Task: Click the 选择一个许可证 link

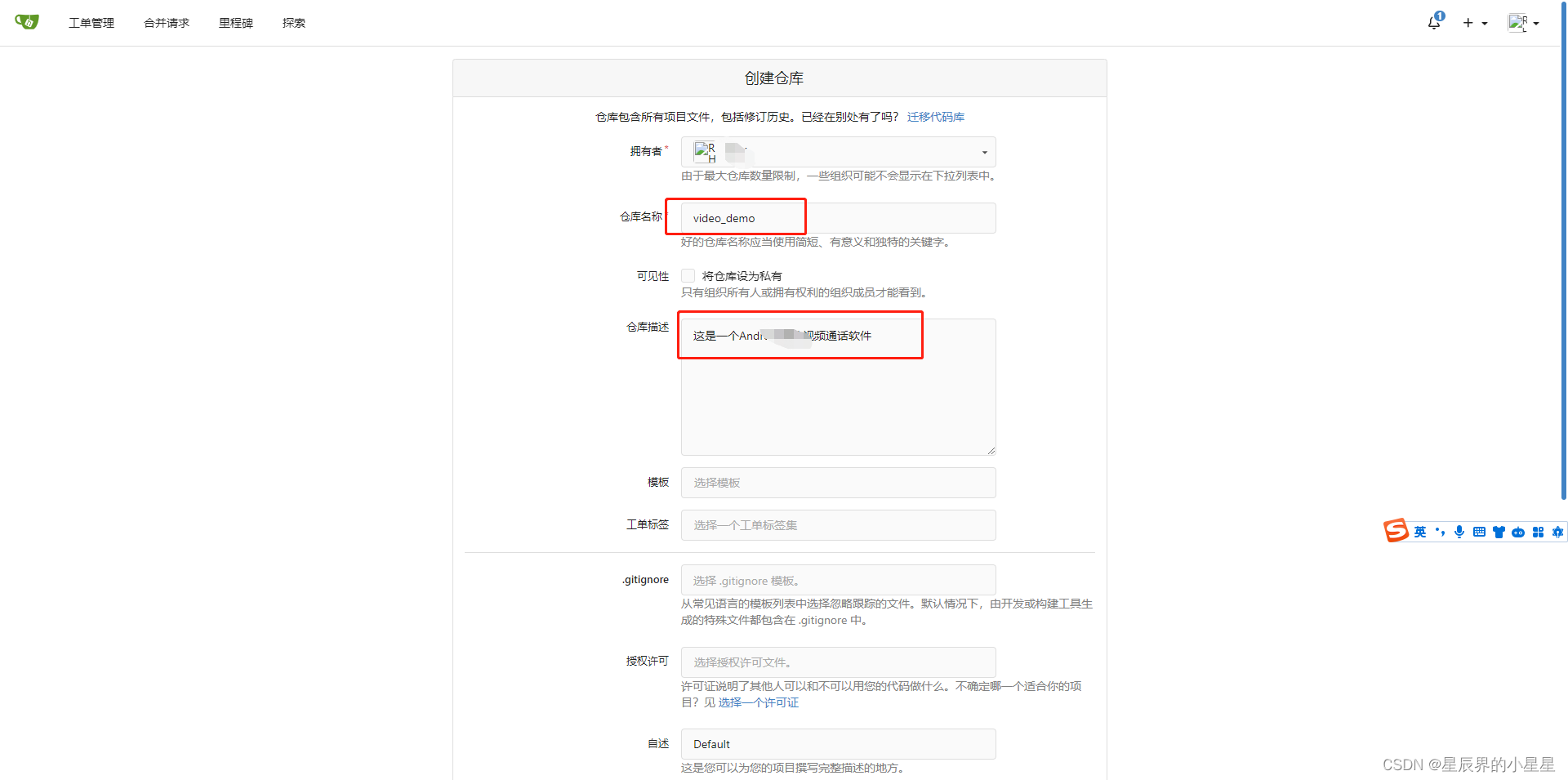Action: tap(758, 702)
